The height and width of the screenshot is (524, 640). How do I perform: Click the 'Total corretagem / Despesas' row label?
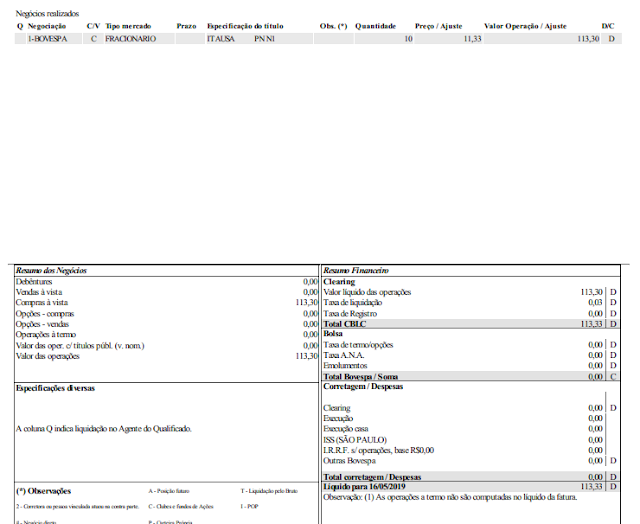coord(372,477)
